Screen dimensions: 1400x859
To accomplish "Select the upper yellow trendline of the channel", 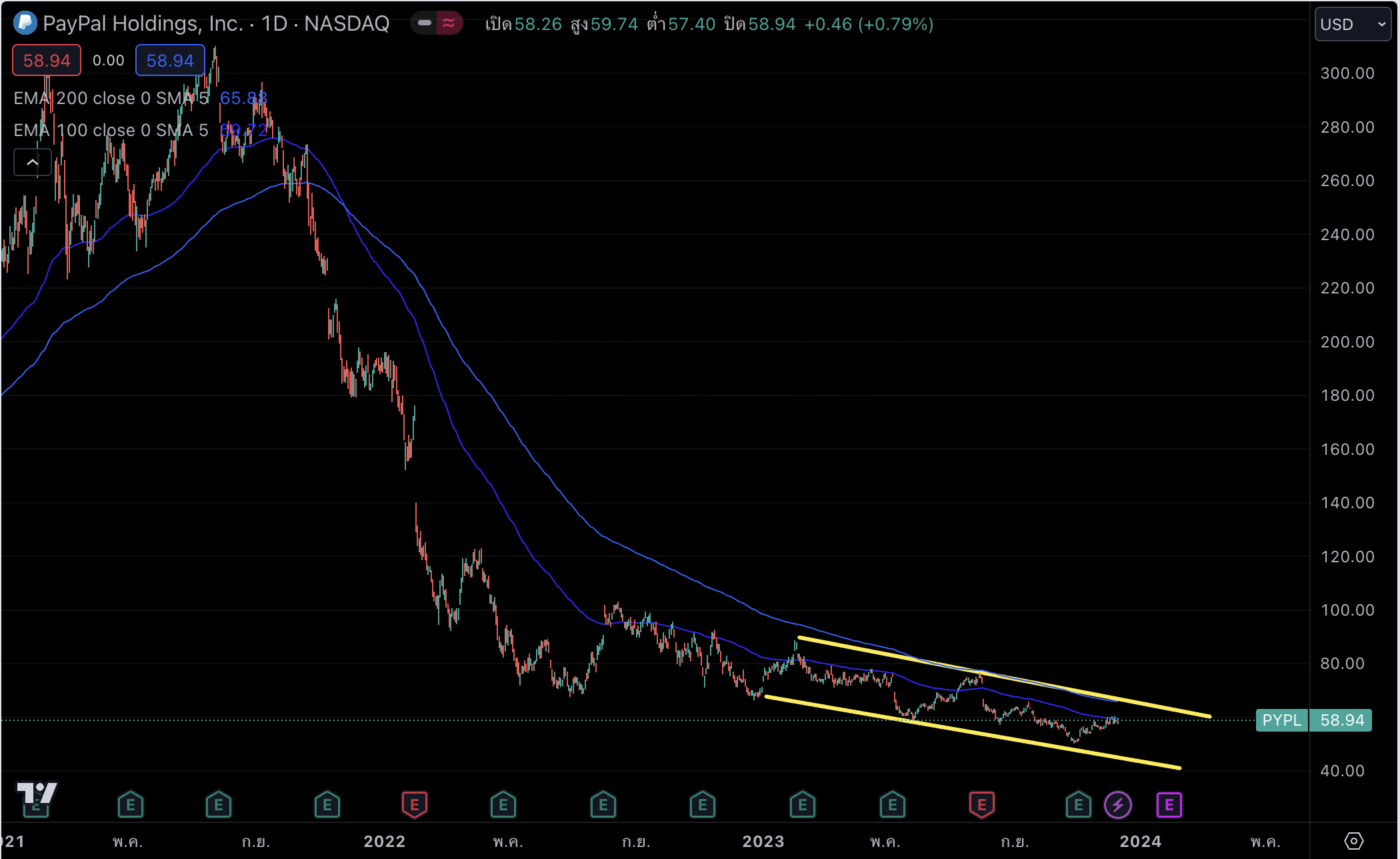I will (x=1003, y=677).
